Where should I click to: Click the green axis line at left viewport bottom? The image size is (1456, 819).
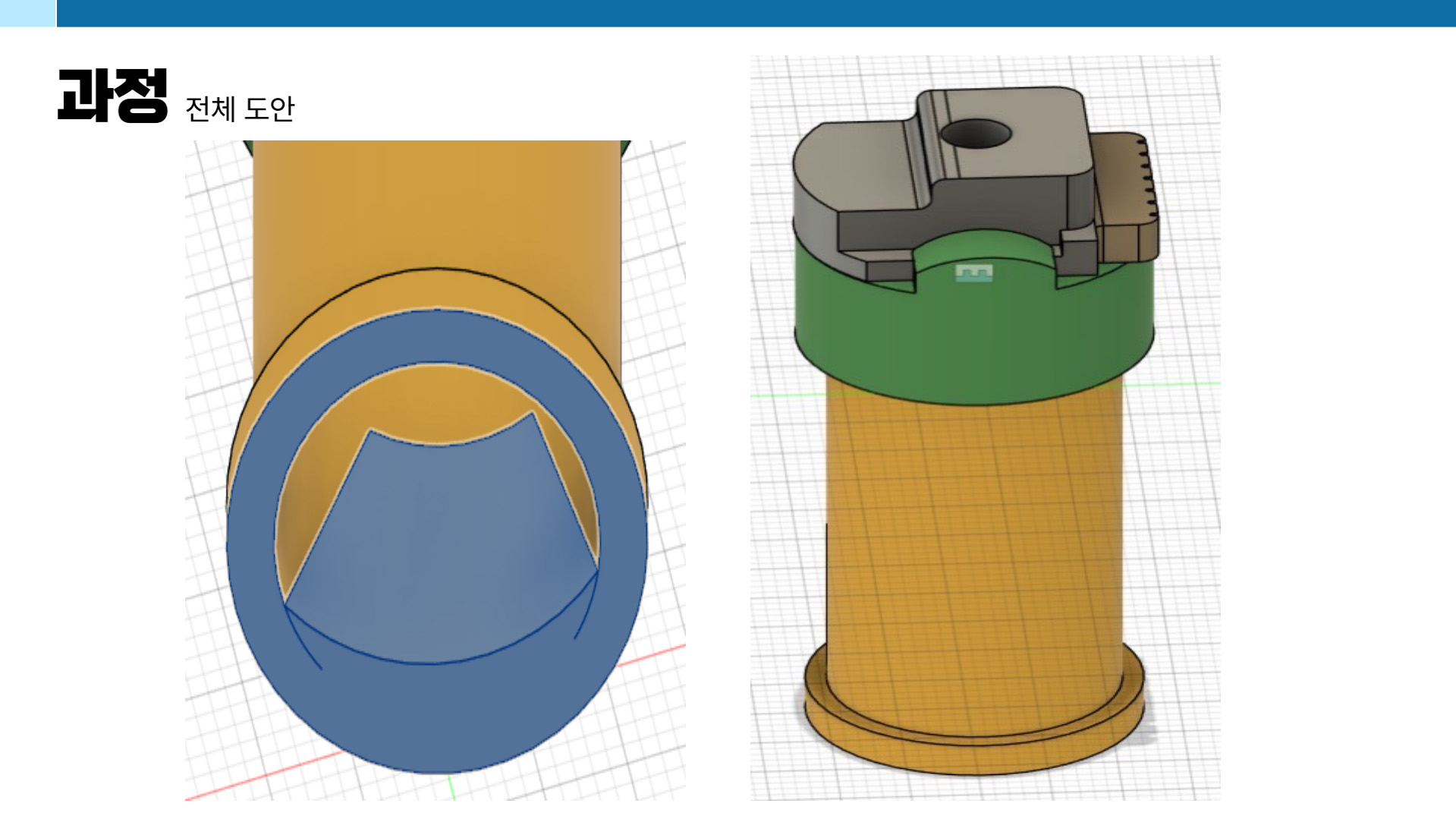tap(451, 788)
